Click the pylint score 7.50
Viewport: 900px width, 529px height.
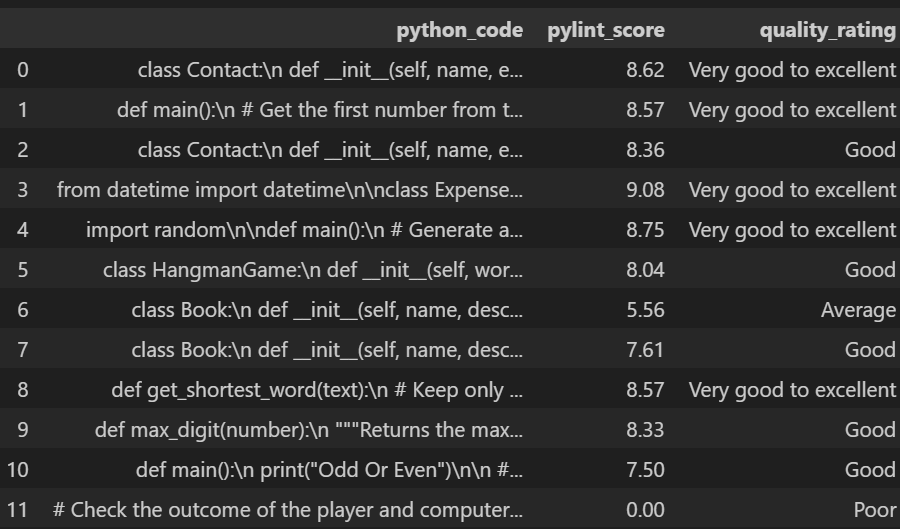click(x=645, y=470)
